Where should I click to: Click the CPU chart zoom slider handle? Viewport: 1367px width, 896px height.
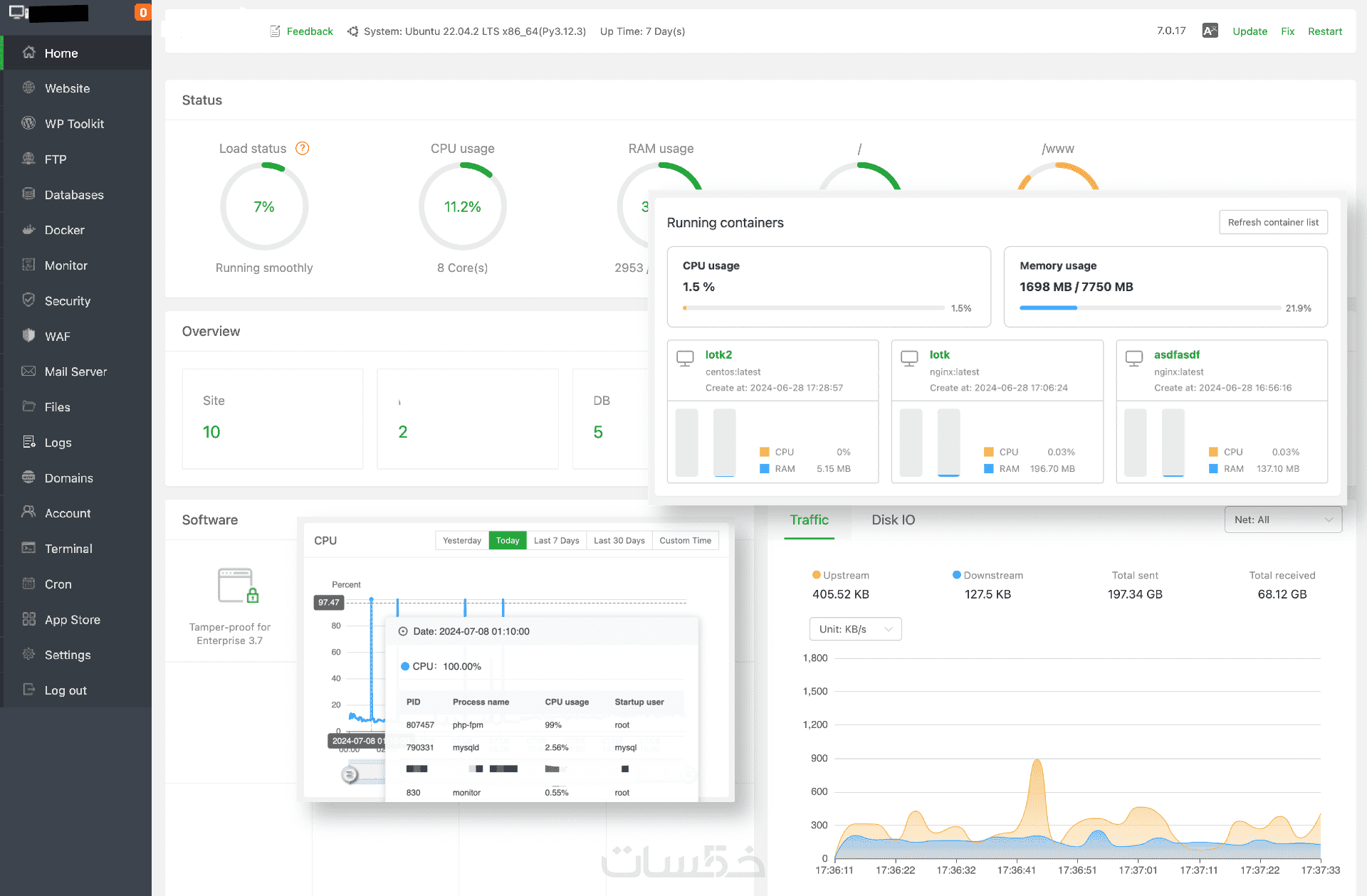click(350, 774)
